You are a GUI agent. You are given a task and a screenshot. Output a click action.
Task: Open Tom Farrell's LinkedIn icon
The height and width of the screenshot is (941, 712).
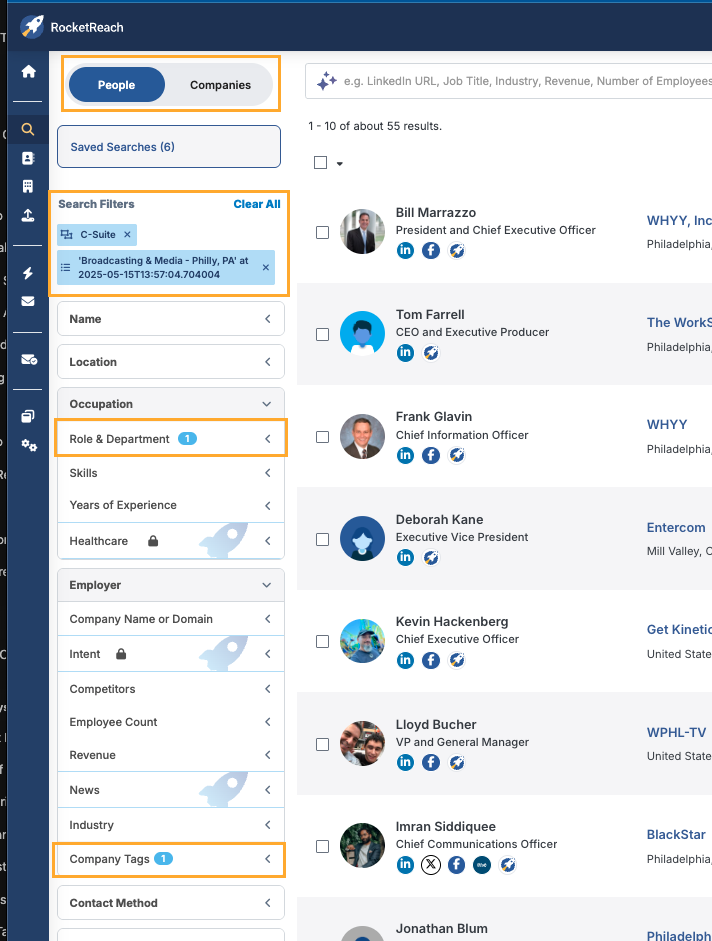coord(405,352)
